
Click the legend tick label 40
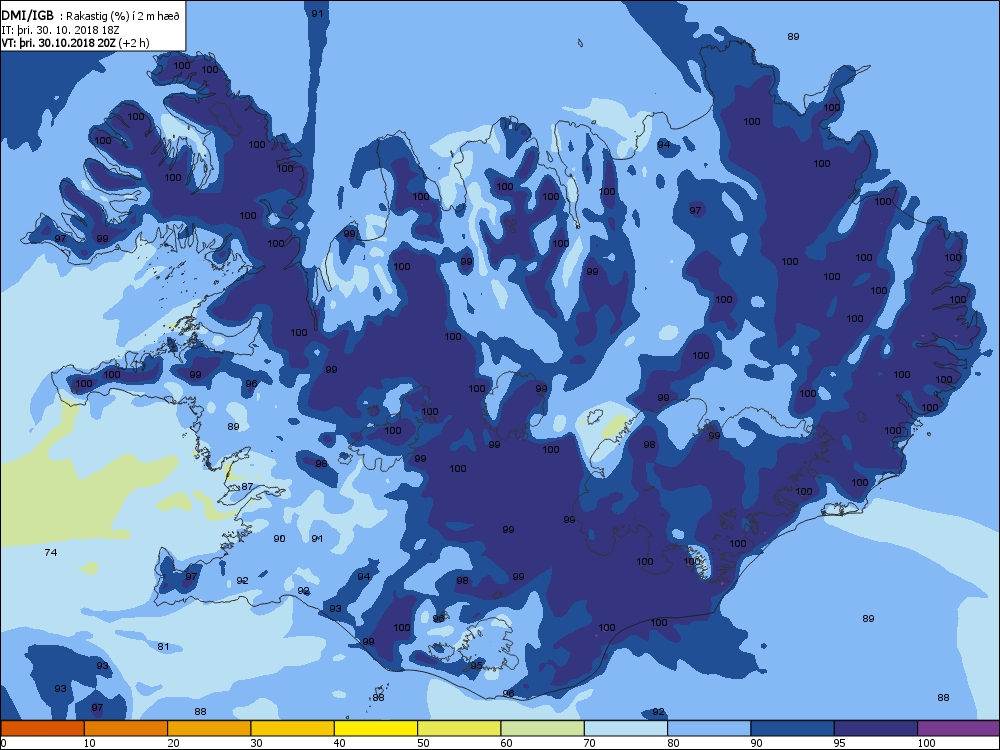point(339,743)
